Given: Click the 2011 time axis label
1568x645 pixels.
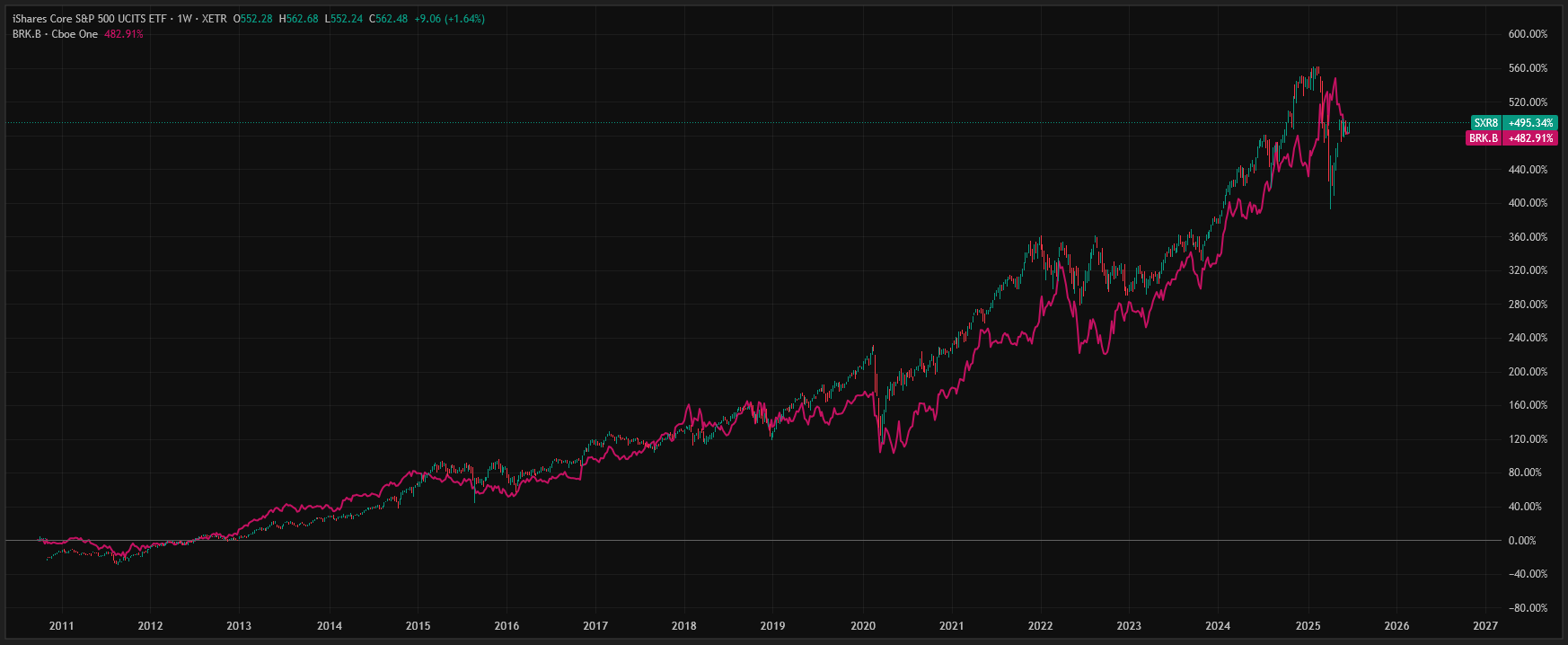Looking at the screenshot, I should (61, 626).
